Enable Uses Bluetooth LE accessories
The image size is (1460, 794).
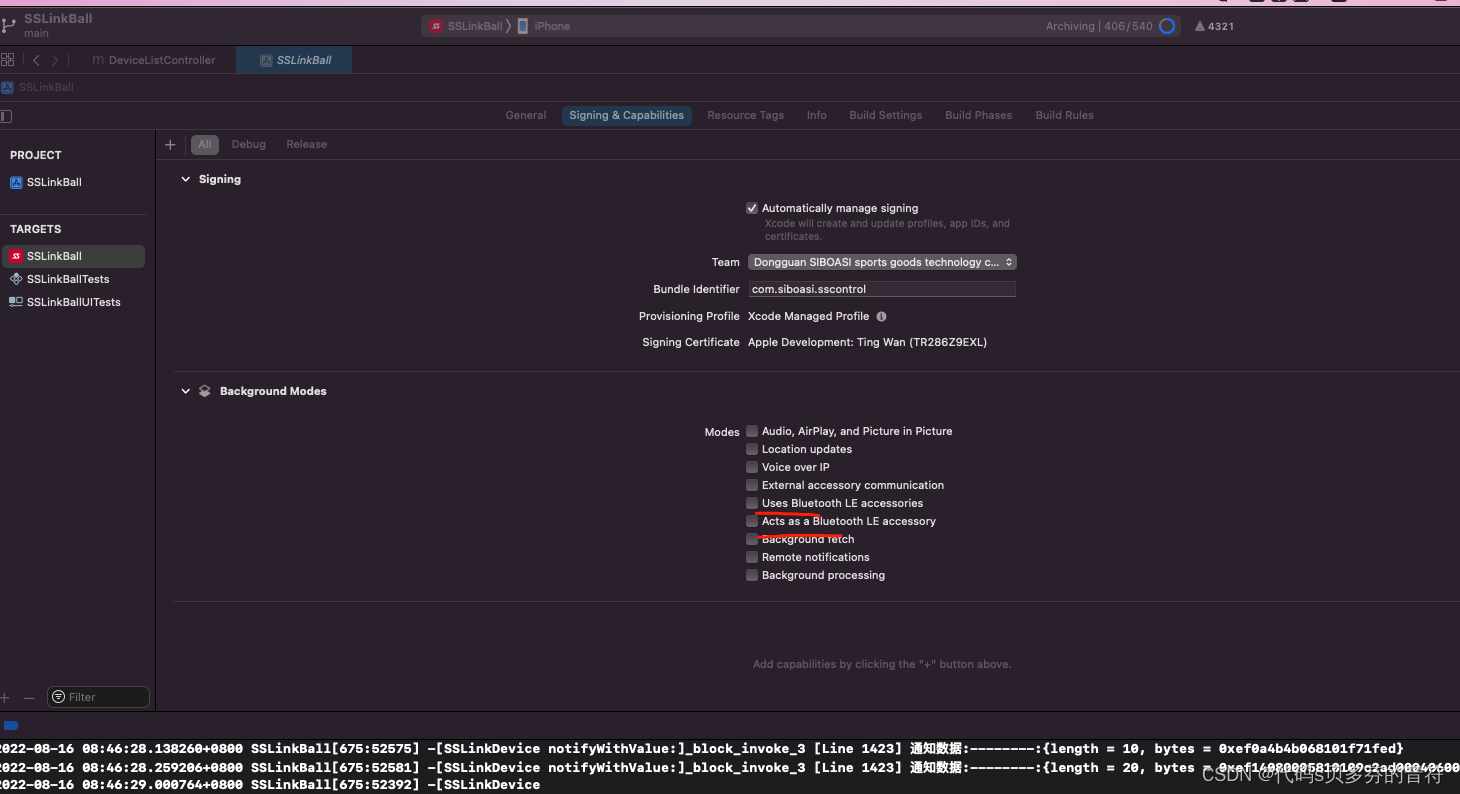[x=752, y=503]
